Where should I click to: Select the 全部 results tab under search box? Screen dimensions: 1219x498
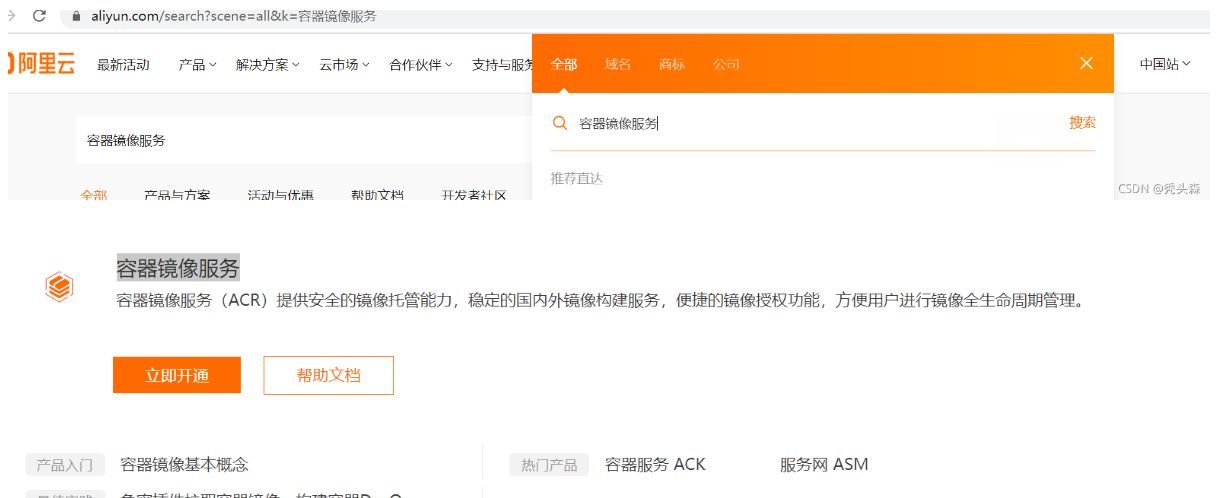pyautogui.click(x=94, y=195)
